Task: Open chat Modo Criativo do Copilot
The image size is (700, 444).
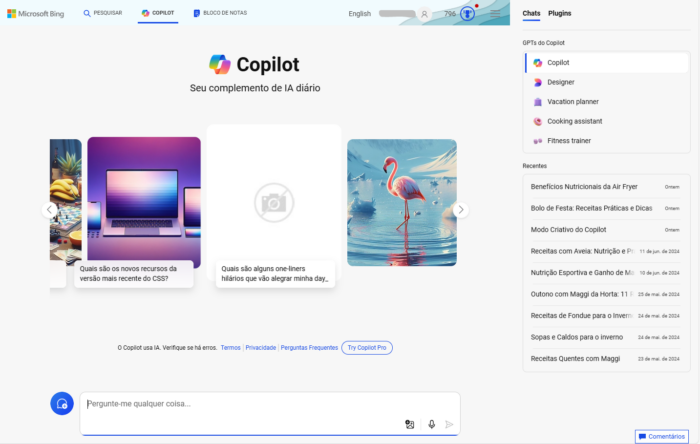Action: pyautogui.click(x=605, y=229)
